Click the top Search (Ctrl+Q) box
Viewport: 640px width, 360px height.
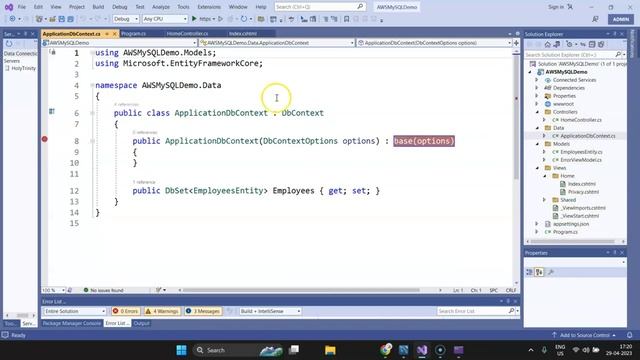[320, 7]
